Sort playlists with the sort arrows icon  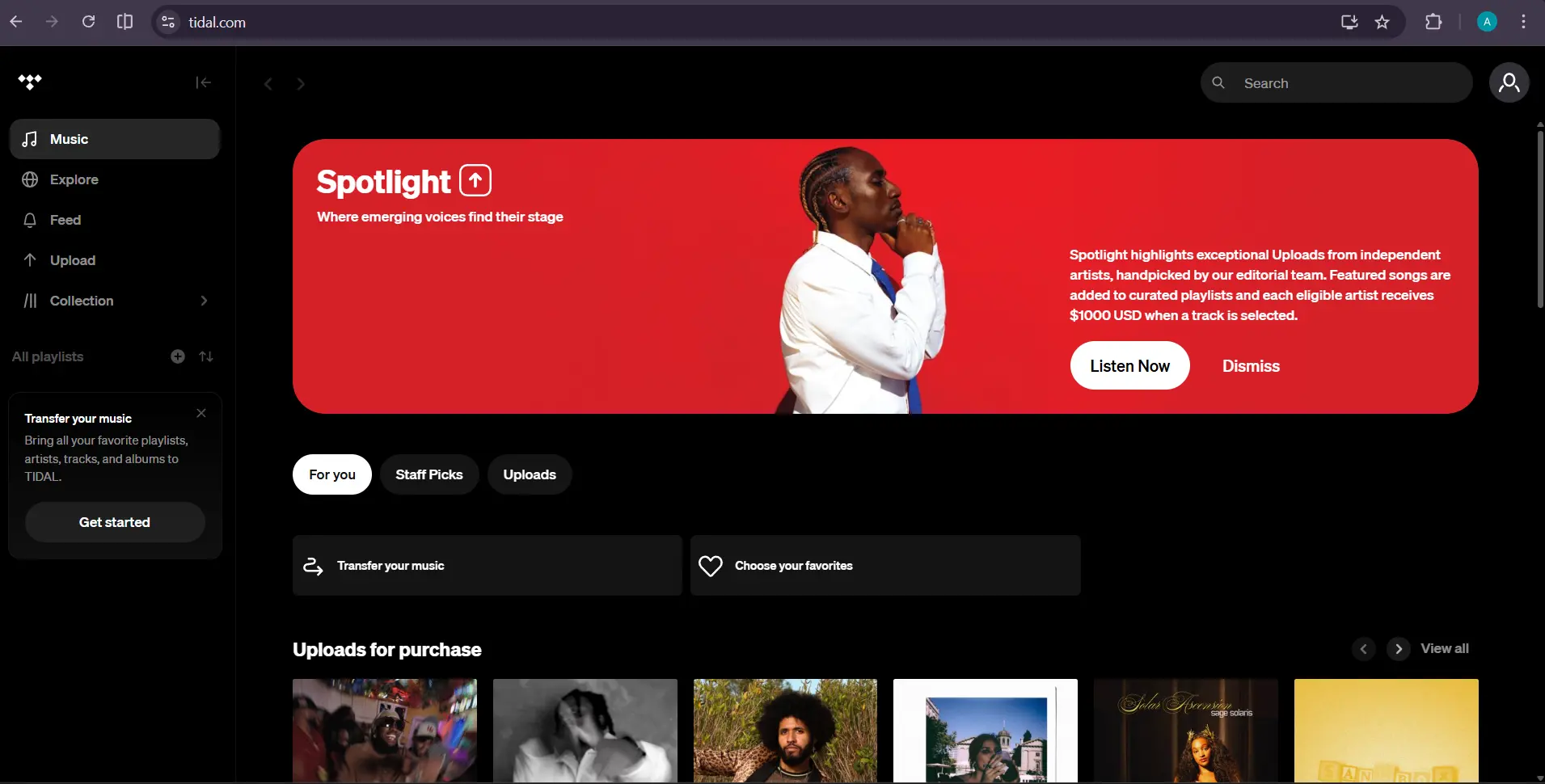(x=206, y=356)
